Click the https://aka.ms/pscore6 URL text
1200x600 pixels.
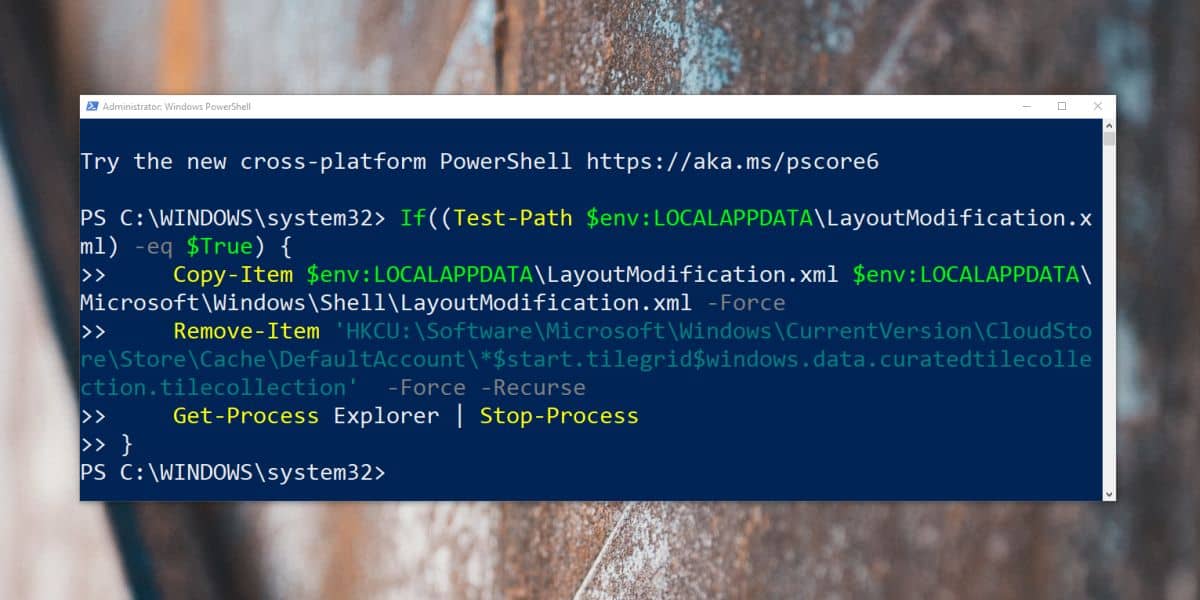(x=732, y=161)
